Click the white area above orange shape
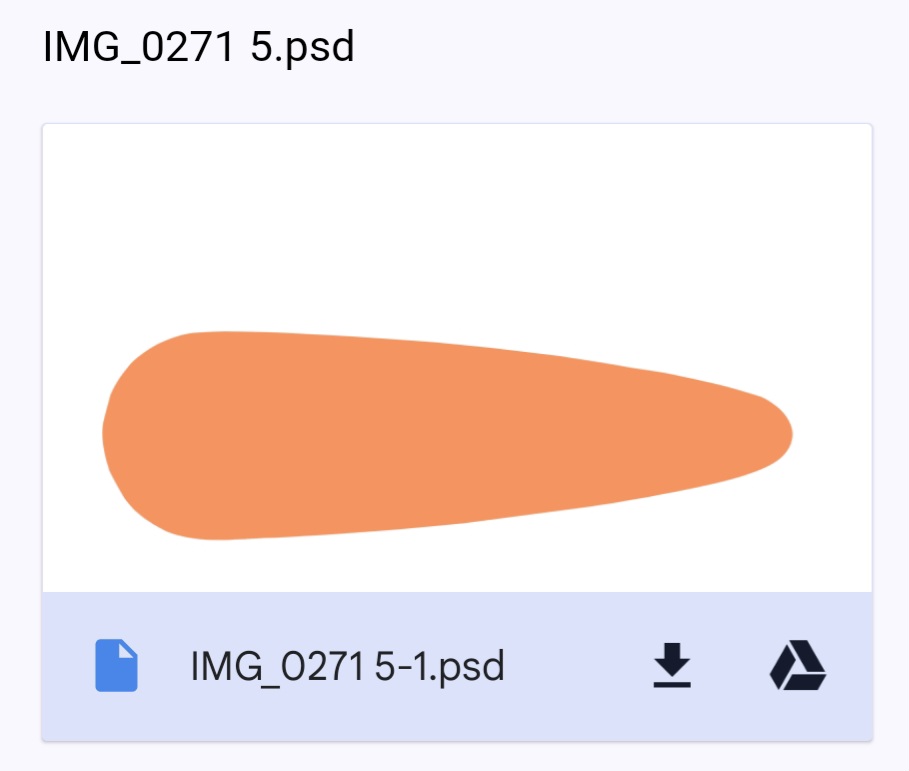 coord(457,226)
